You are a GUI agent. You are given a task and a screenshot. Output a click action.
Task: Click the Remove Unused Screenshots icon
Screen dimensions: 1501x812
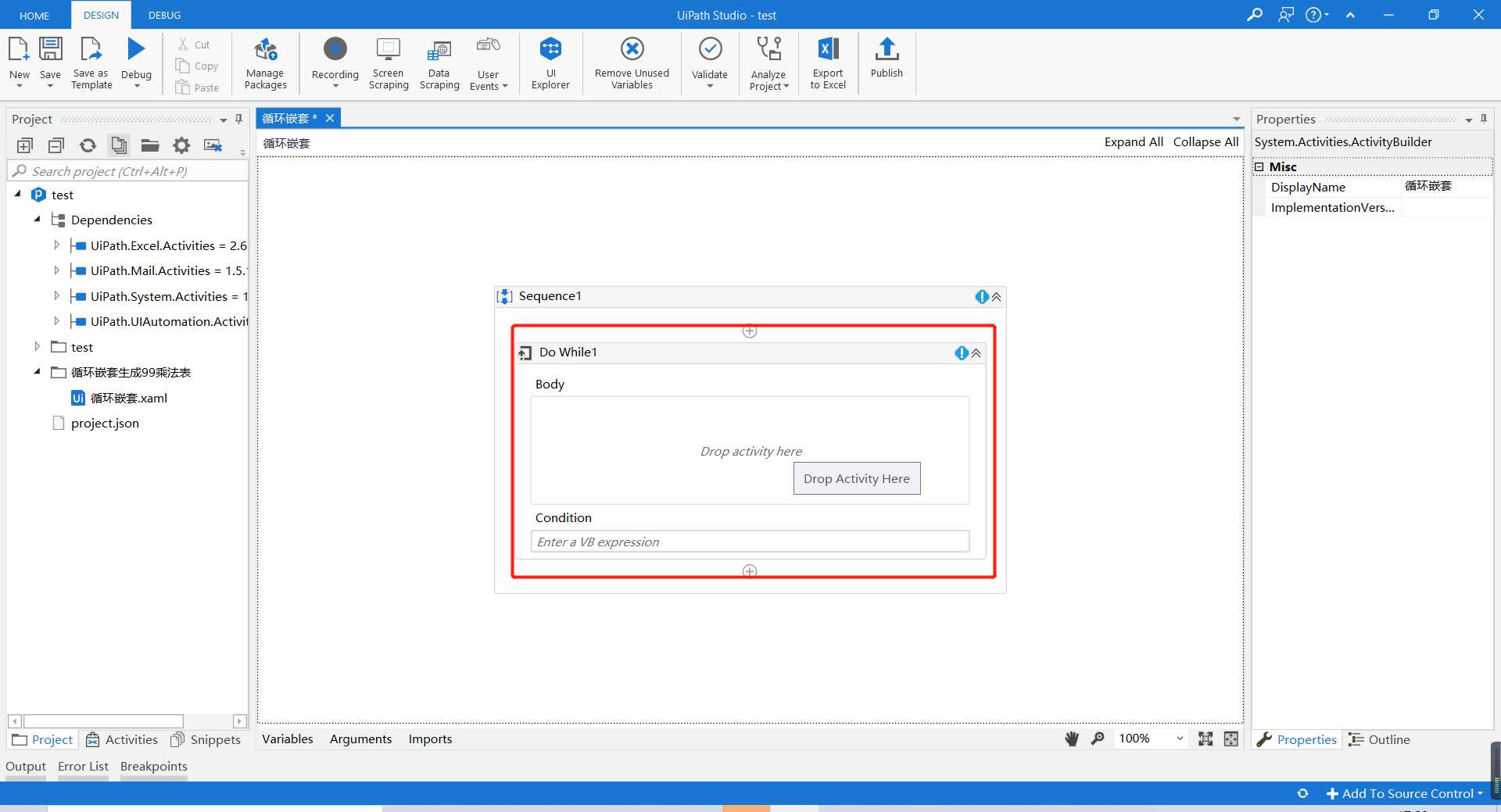point(213,145)
